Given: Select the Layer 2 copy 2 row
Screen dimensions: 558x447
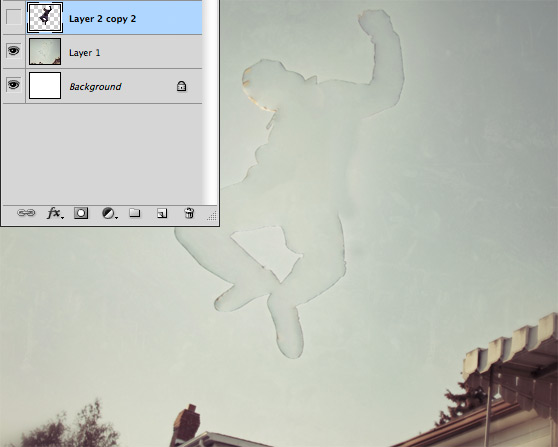Looking at the screenshot, I should [x=102, y=17].
